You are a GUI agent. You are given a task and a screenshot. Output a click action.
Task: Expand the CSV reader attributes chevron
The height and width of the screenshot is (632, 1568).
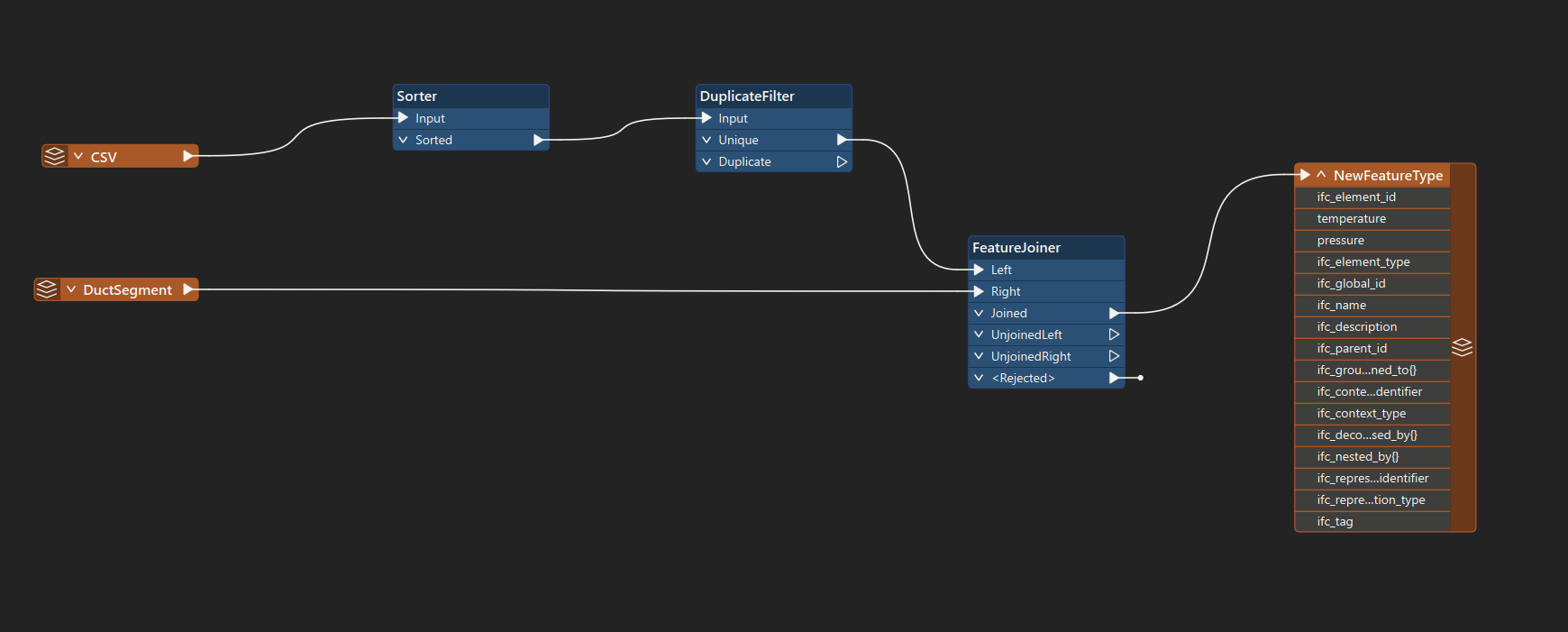click(78, 156)
